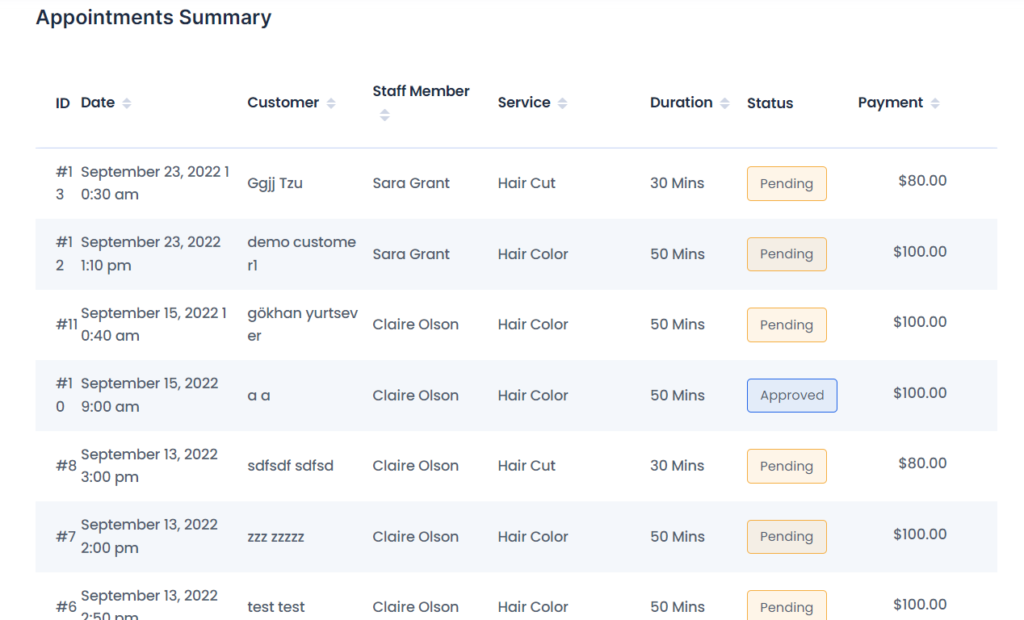Click the Pending badge for zzz zzzzz
The height and width of the screenshot is (620, 1024).
(x=786, y=536)
